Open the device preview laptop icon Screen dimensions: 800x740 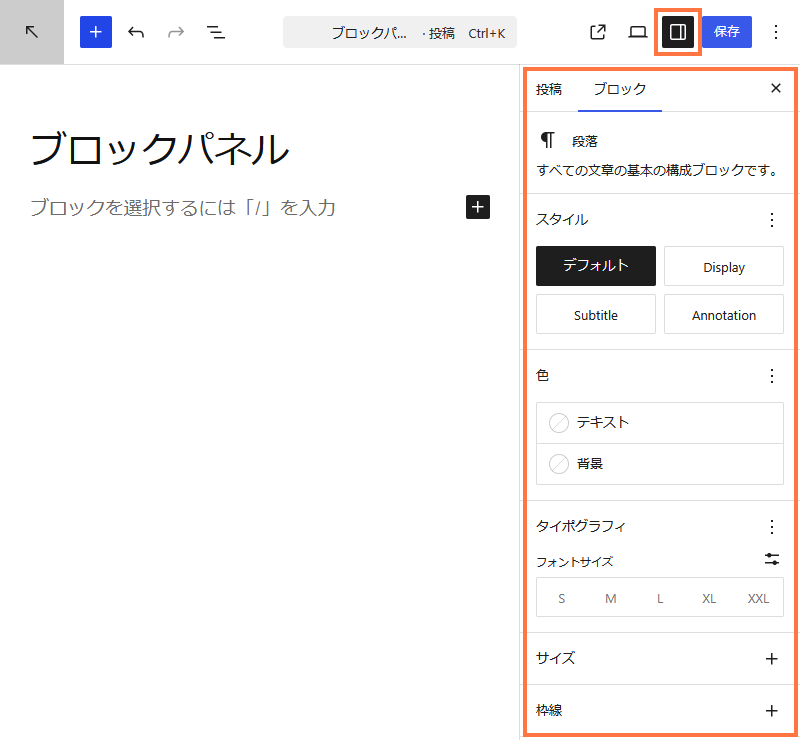pyautogui.click(x=637, y=32)
